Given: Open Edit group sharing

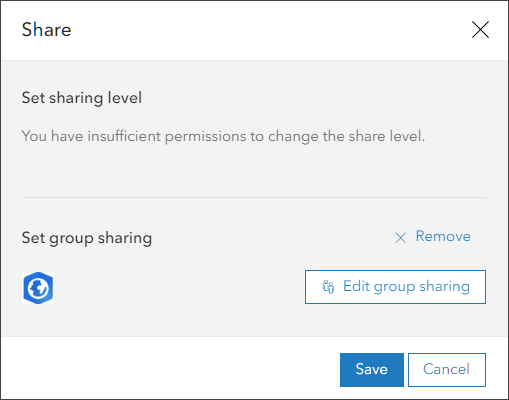Looking at the screenshot, I should tap(395, 287).
